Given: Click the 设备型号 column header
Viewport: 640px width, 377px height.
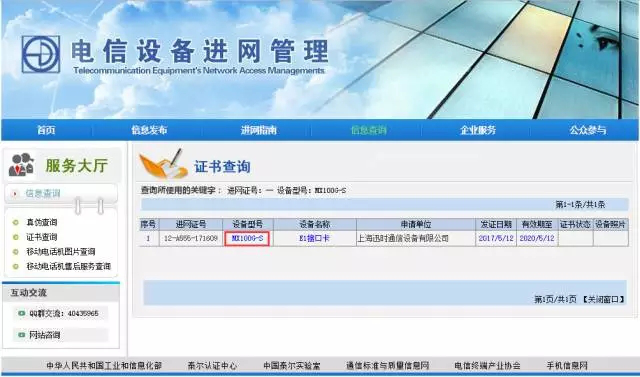Looking at the screenshot, I should coord(248,224).
